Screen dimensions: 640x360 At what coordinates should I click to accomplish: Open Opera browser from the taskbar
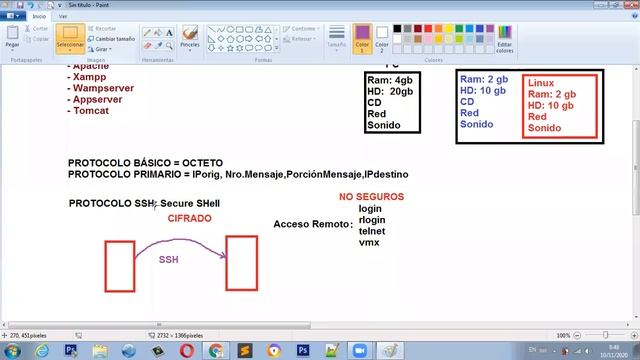187,351
